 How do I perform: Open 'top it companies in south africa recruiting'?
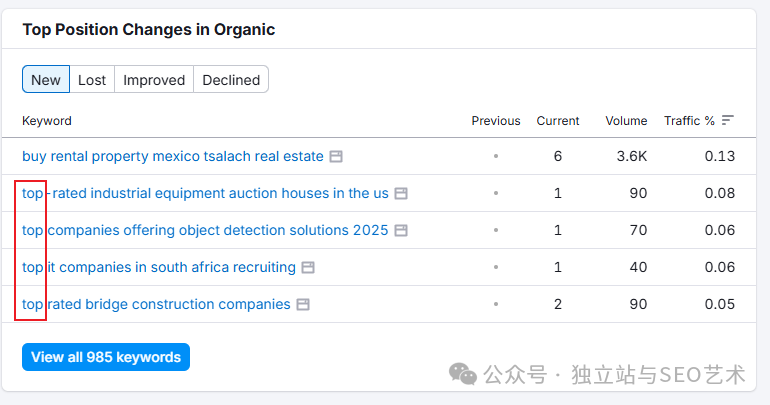159,268
